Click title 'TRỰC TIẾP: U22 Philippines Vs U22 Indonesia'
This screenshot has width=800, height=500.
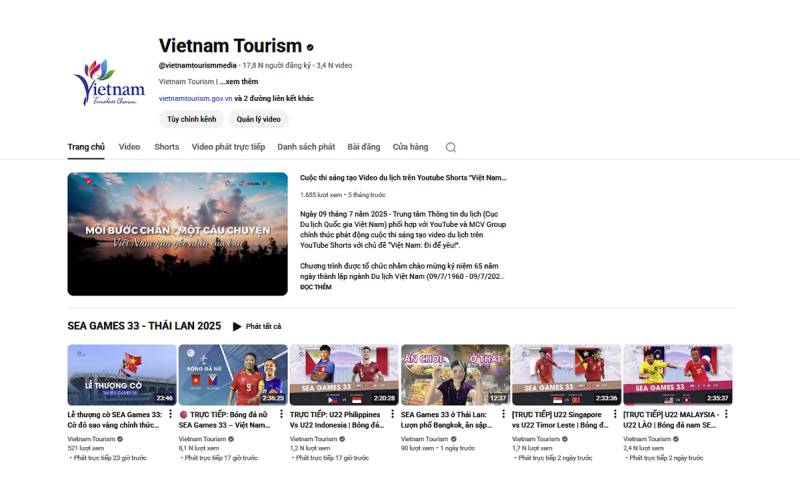click(337, 420)
